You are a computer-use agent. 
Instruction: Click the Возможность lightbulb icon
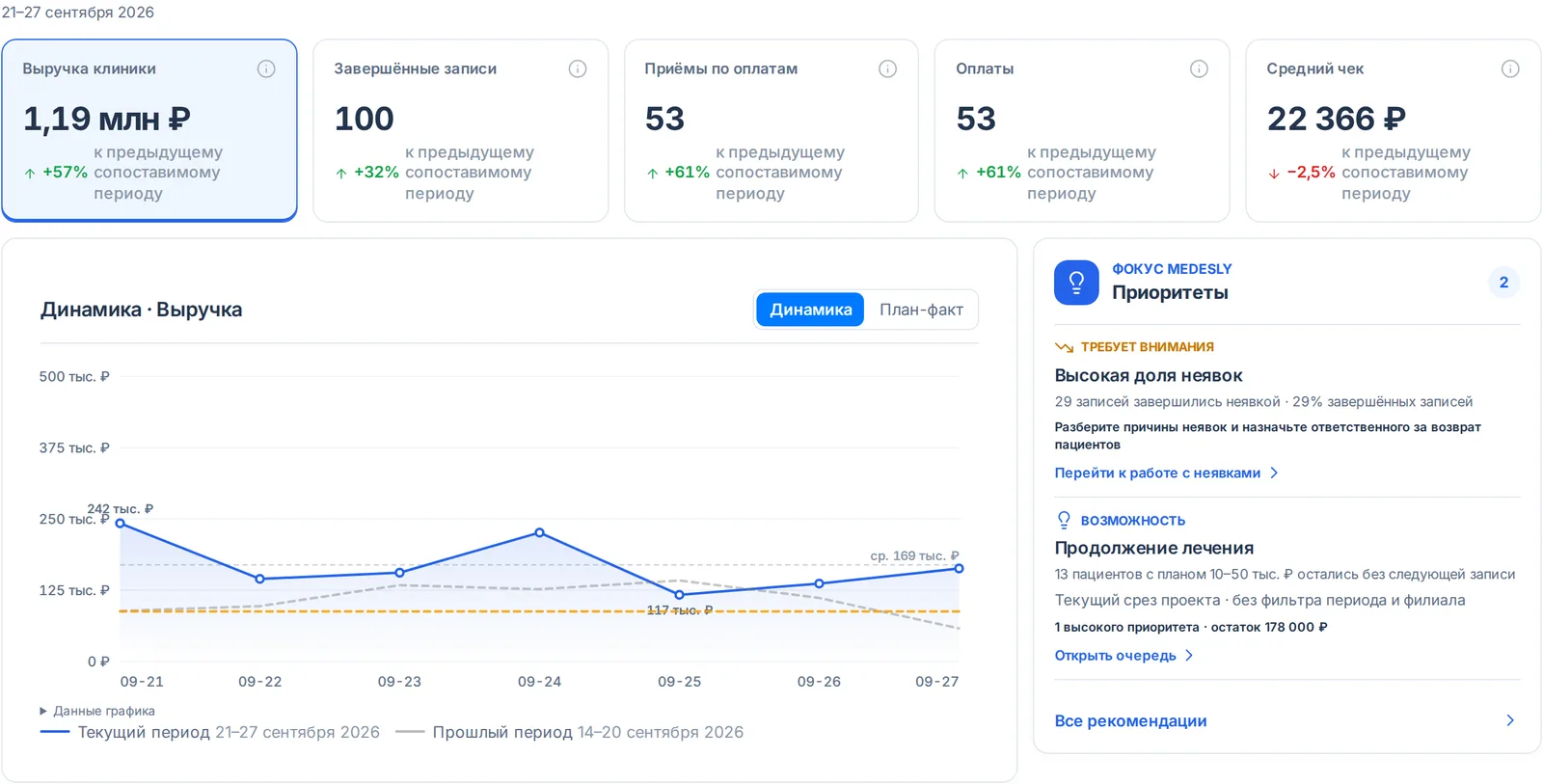[1064, 520]
